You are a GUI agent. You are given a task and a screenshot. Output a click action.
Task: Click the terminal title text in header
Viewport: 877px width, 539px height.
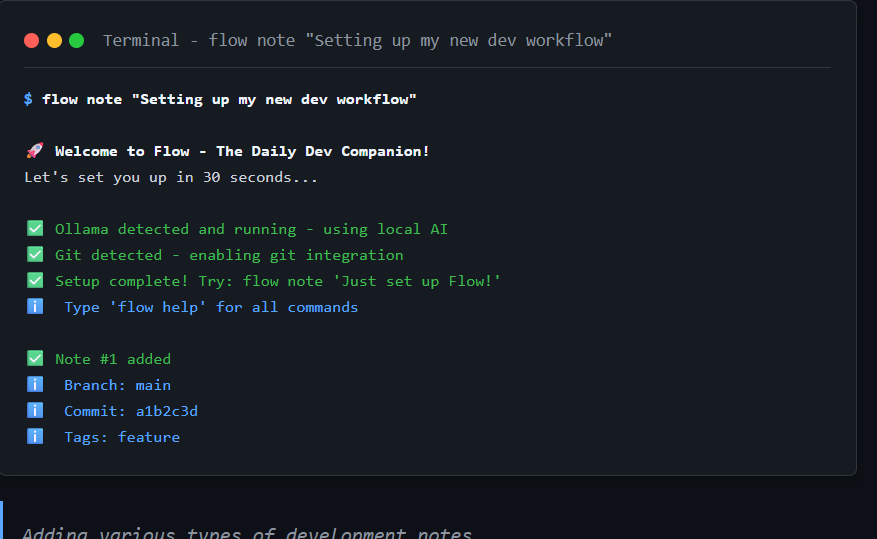tap(357, 41)
